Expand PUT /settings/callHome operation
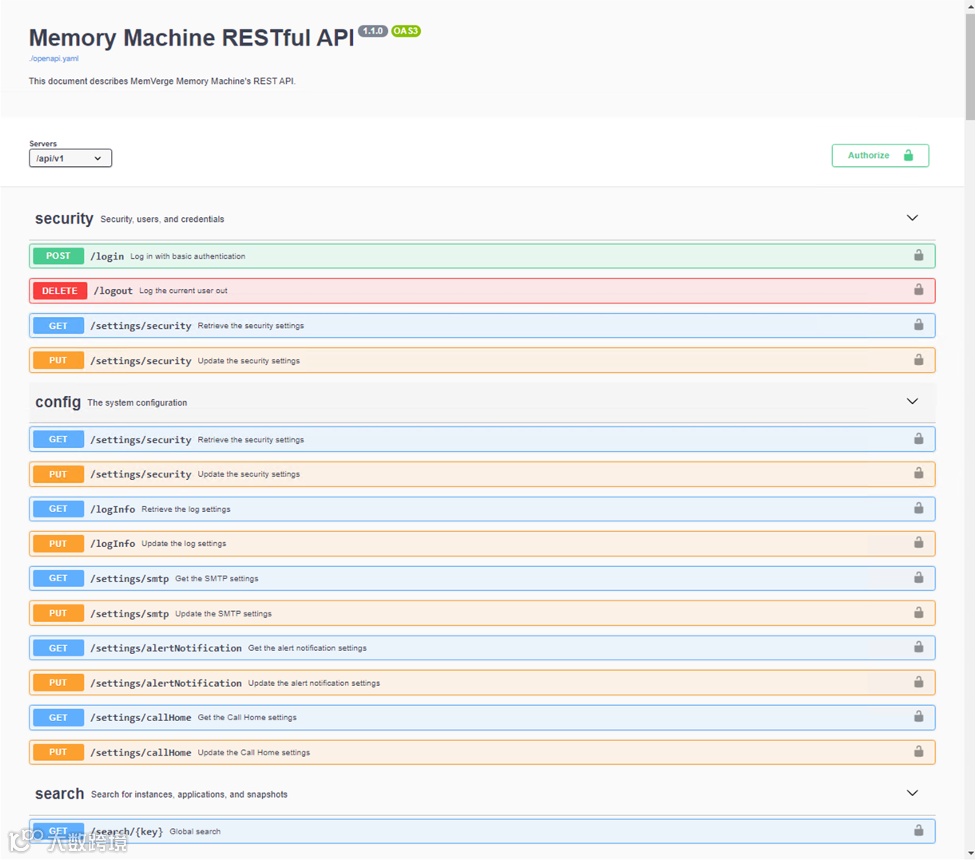977x860 pixels. click(482, 752)
